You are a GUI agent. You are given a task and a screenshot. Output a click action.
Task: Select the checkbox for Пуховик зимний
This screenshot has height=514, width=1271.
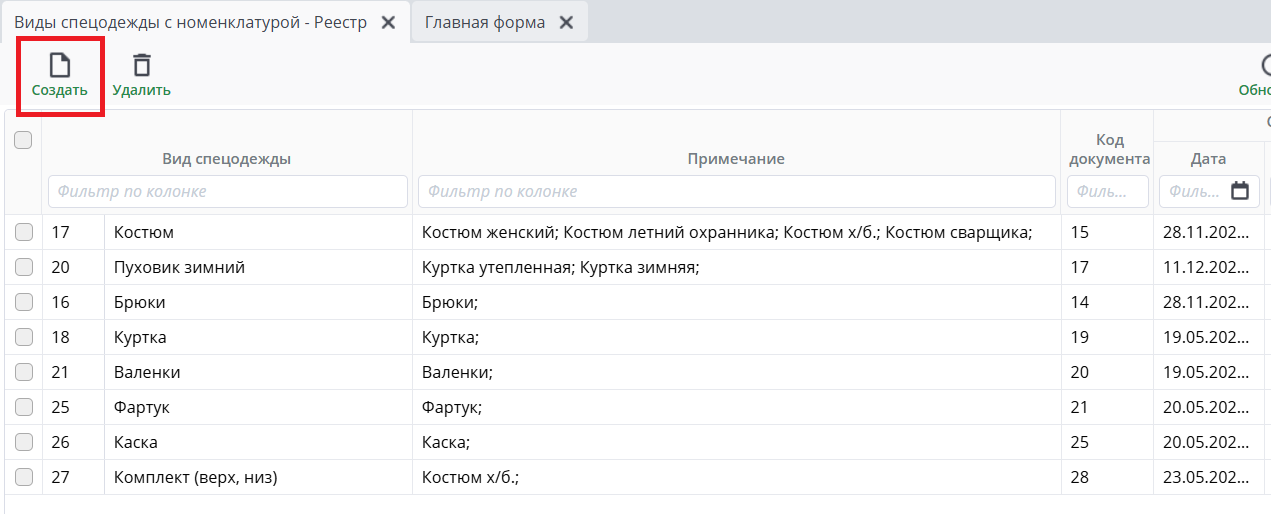(x=24, y=267)
